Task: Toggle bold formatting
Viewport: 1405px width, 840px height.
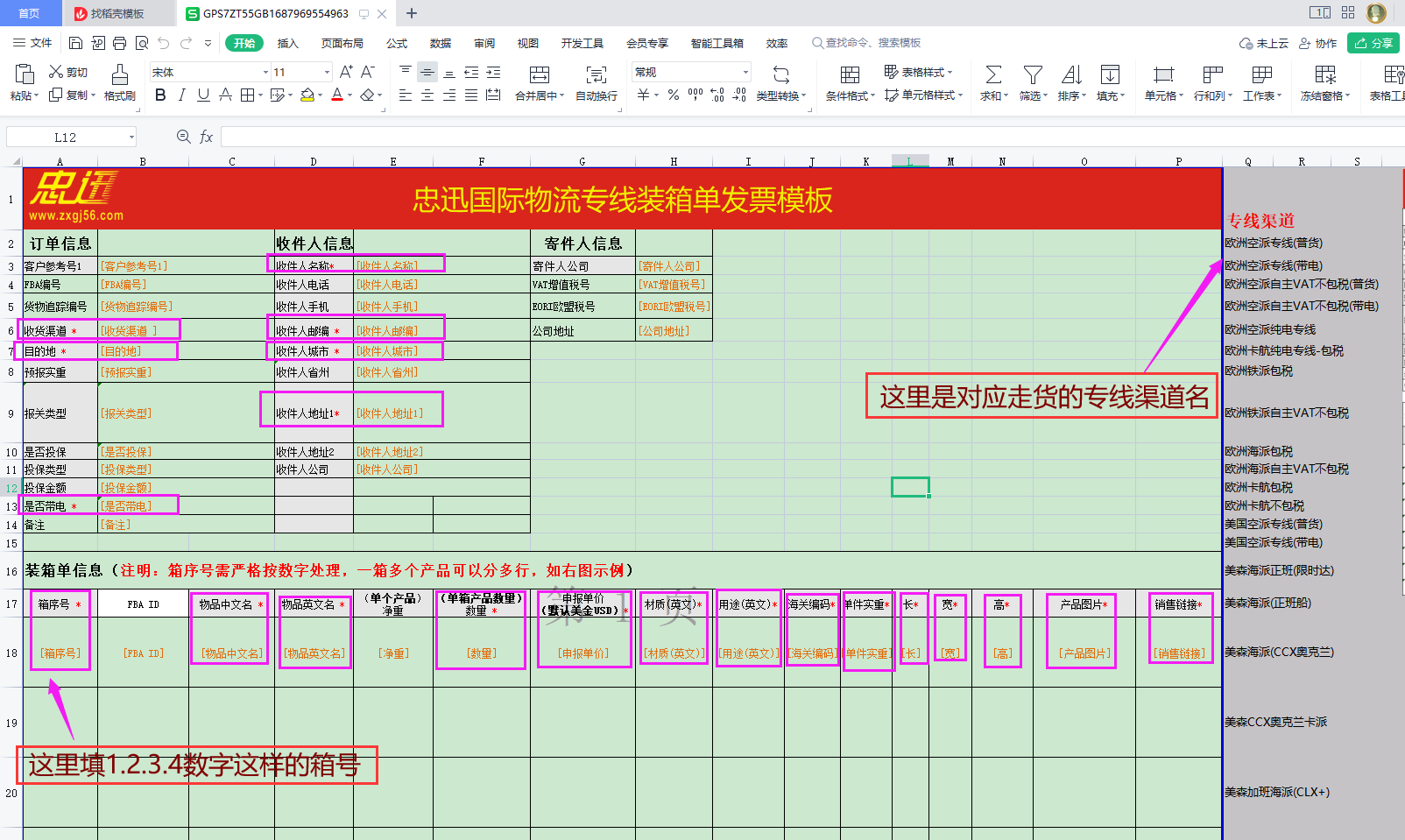Action: pos(159,95)
